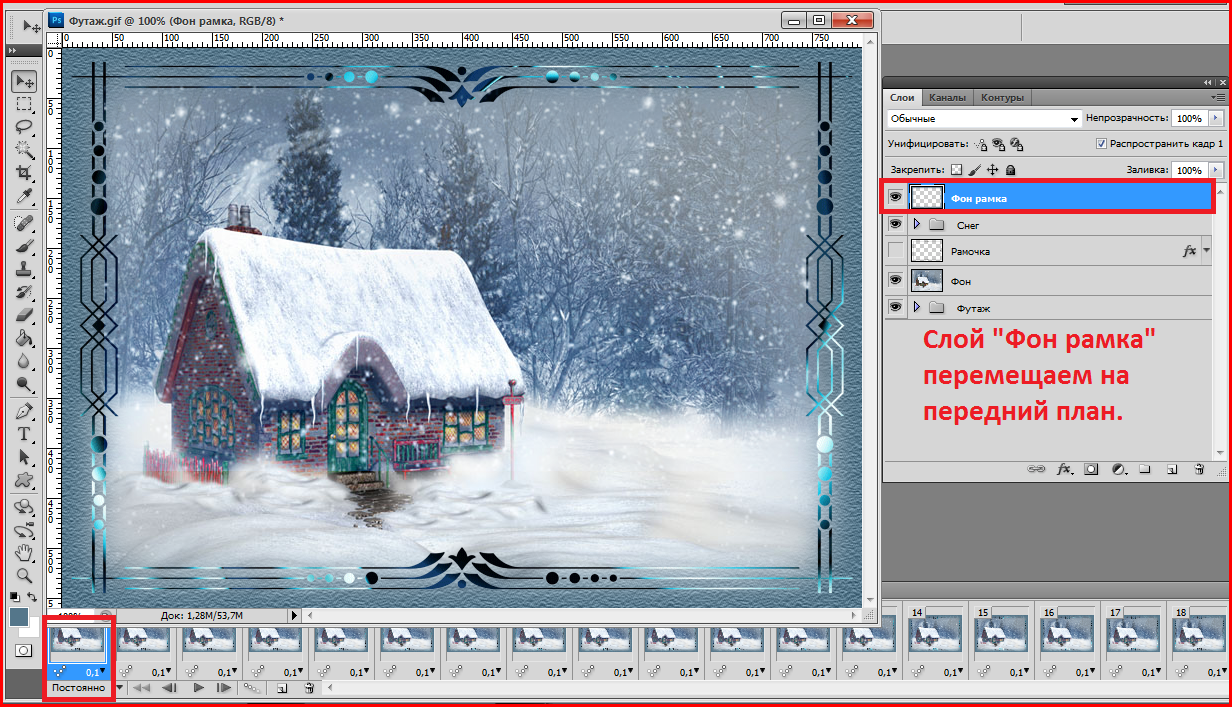Screen dimensions: 1232x707
Task: Open the blend mode dropdown Обычные
Action: click(x=985, y=118)
